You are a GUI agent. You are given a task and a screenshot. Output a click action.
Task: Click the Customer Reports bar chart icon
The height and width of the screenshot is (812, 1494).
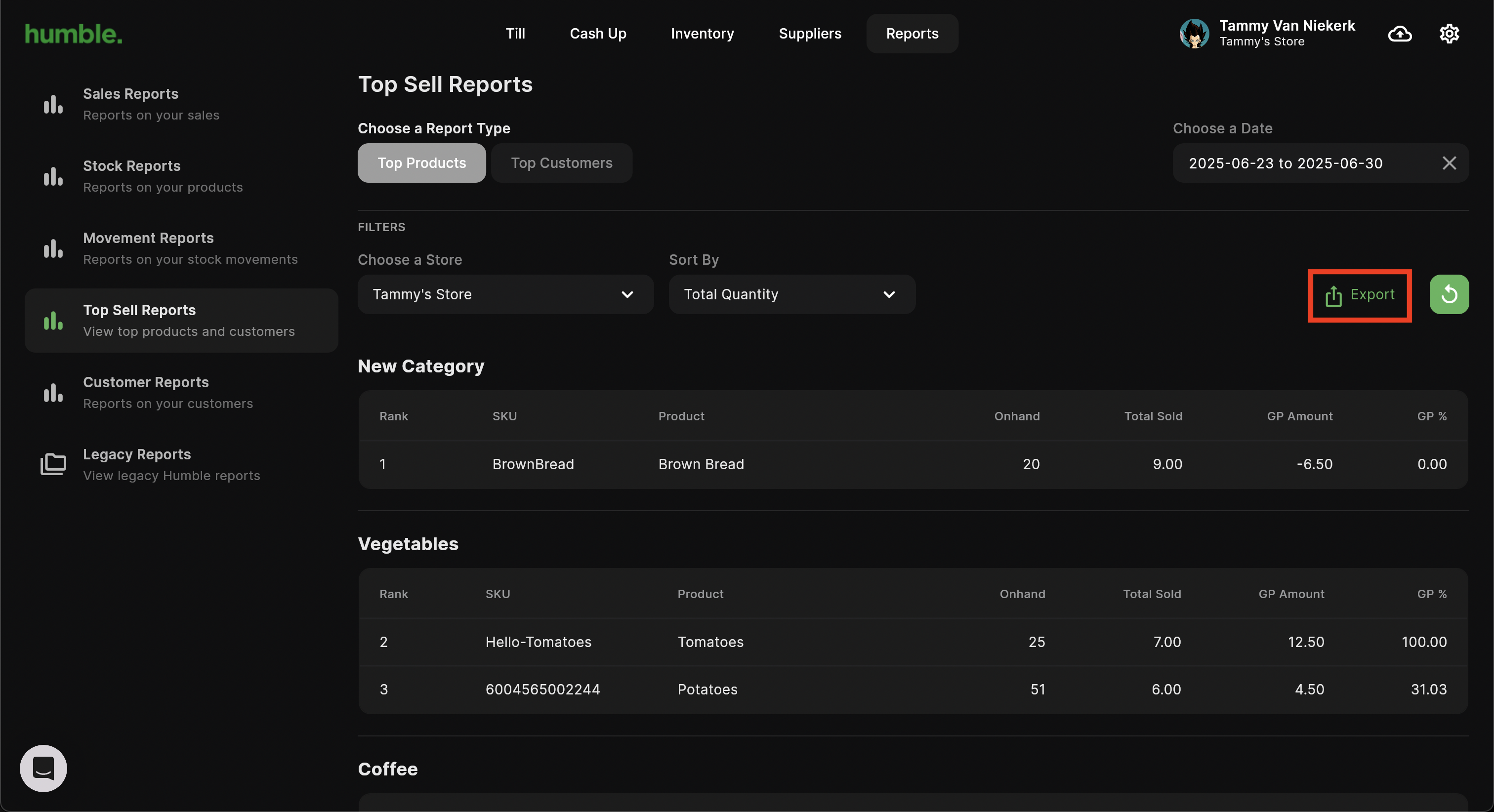pyautogui.click(x=53, y=393)
